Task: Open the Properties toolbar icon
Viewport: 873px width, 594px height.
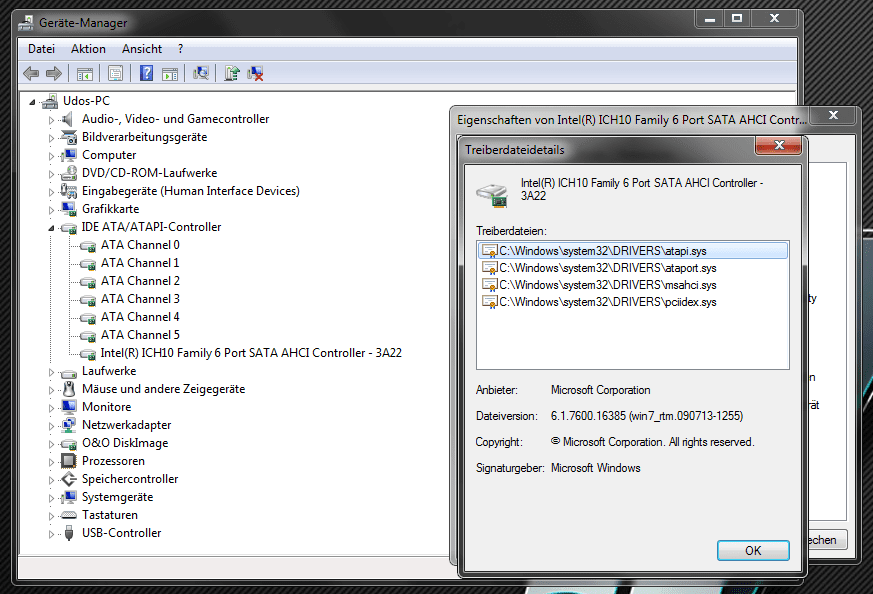Action: pos(115,73)
